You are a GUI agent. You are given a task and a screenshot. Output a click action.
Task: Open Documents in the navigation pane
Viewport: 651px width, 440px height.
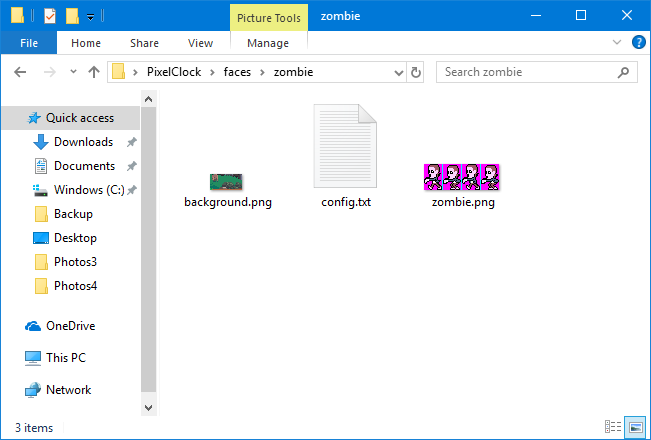click(x=84, y=166)
